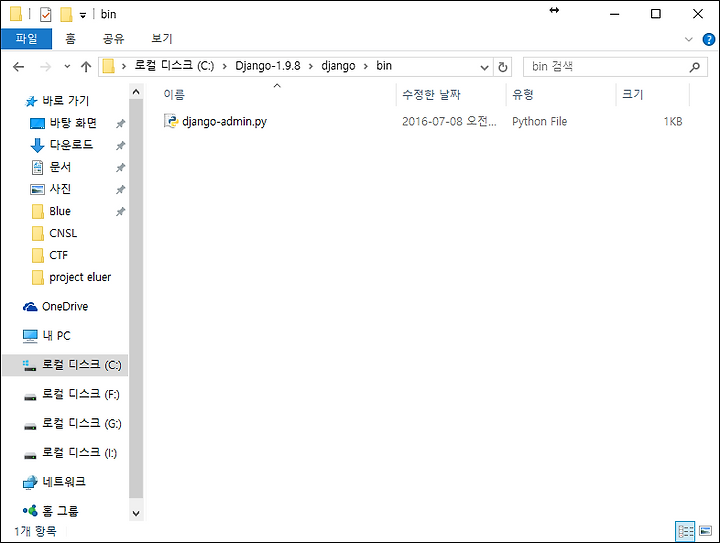The width and height of the screenshot is (720, 543).
Task: Open 문서 in the sidebar
Action: coord(60,167)
